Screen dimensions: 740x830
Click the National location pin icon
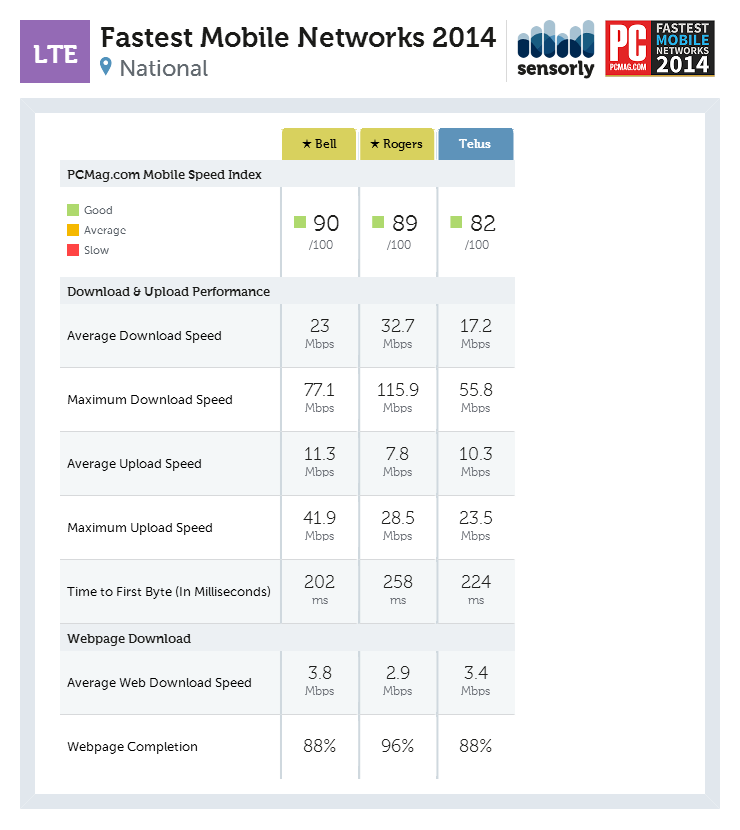[x=106, y=67]
